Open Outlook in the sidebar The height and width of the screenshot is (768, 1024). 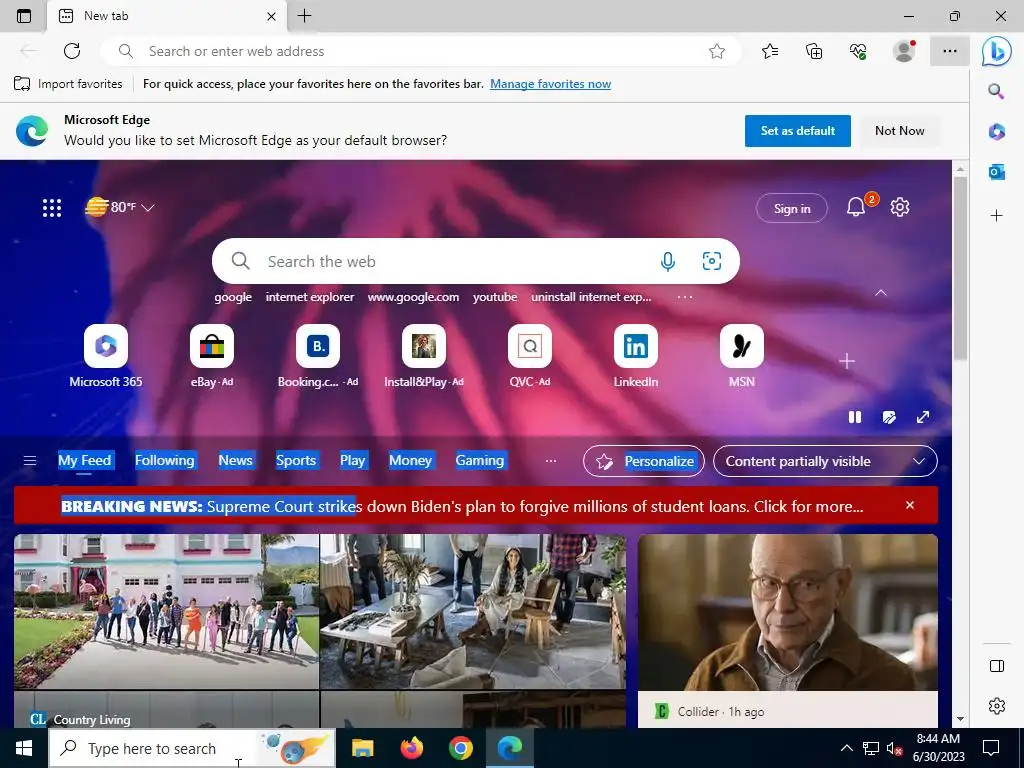pos(996,172)
